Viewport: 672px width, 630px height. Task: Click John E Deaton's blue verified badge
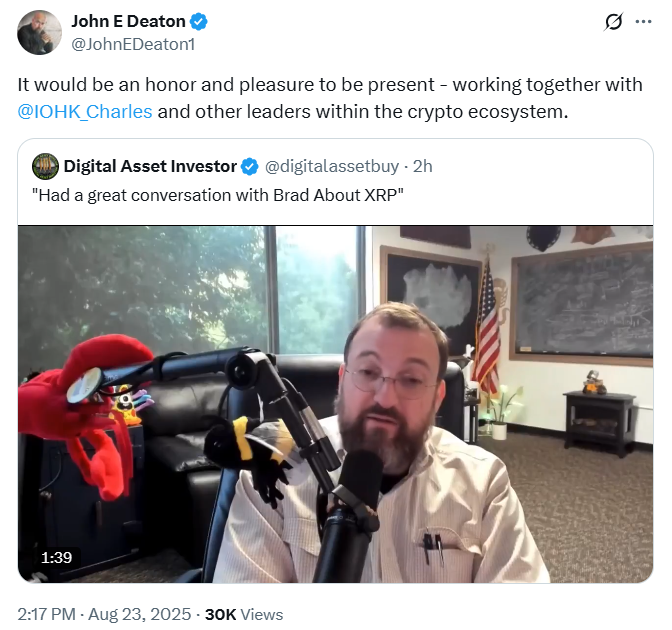pyautogui.click(x=199, y=21)
